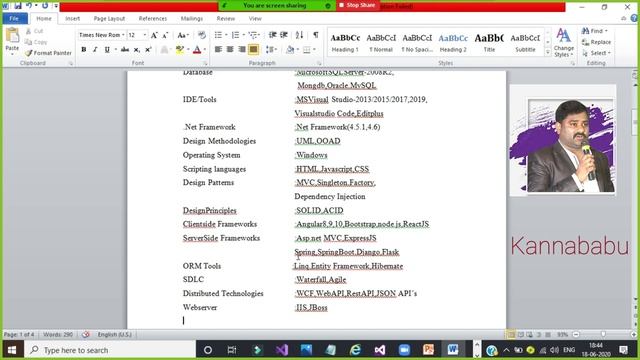Click the Replace icon in Editing group
This screenshot has height=360, width=640.
click(x=596, y=42)
